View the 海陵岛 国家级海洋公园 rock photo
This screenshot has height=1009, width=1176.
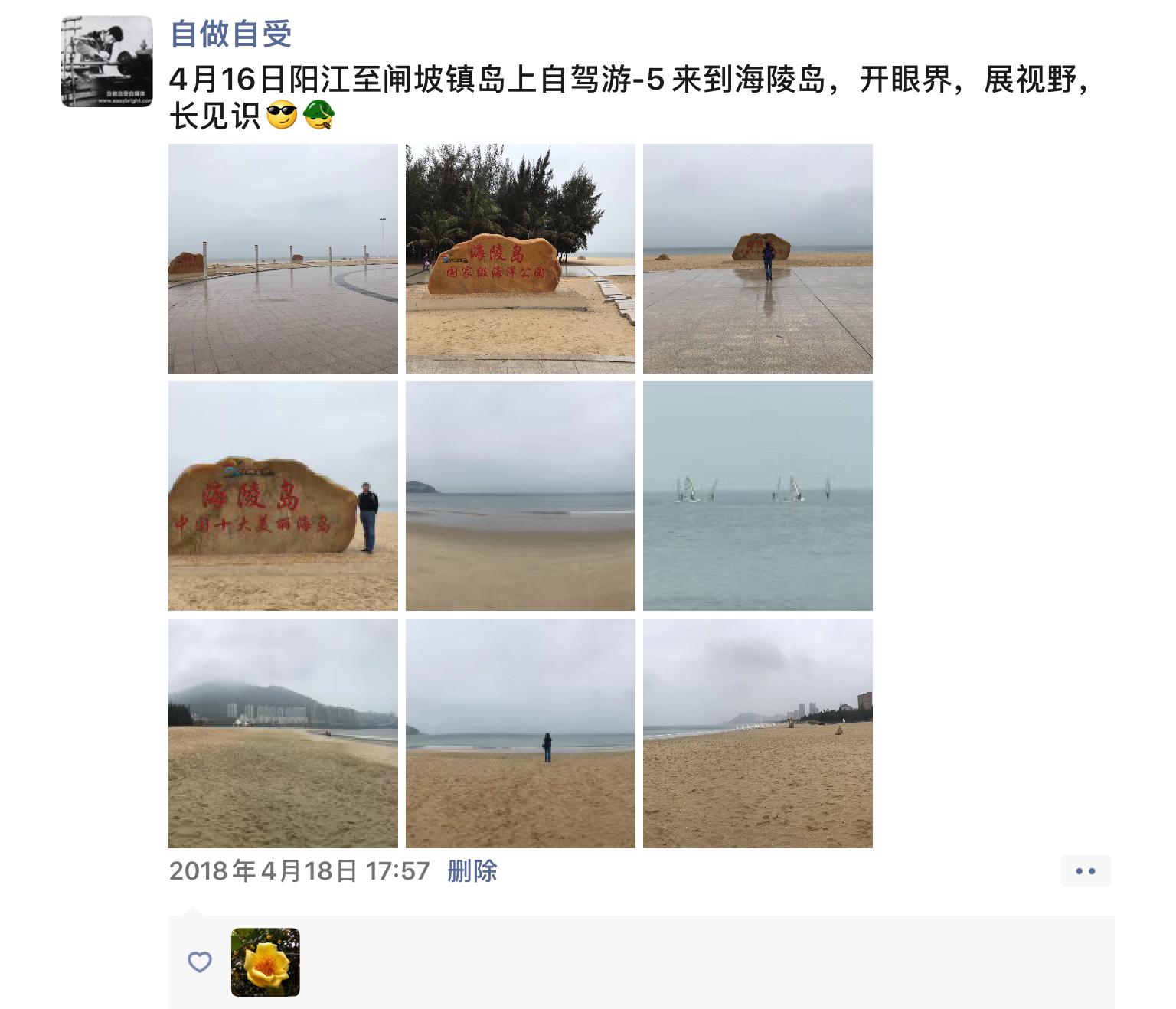(521, 259)
